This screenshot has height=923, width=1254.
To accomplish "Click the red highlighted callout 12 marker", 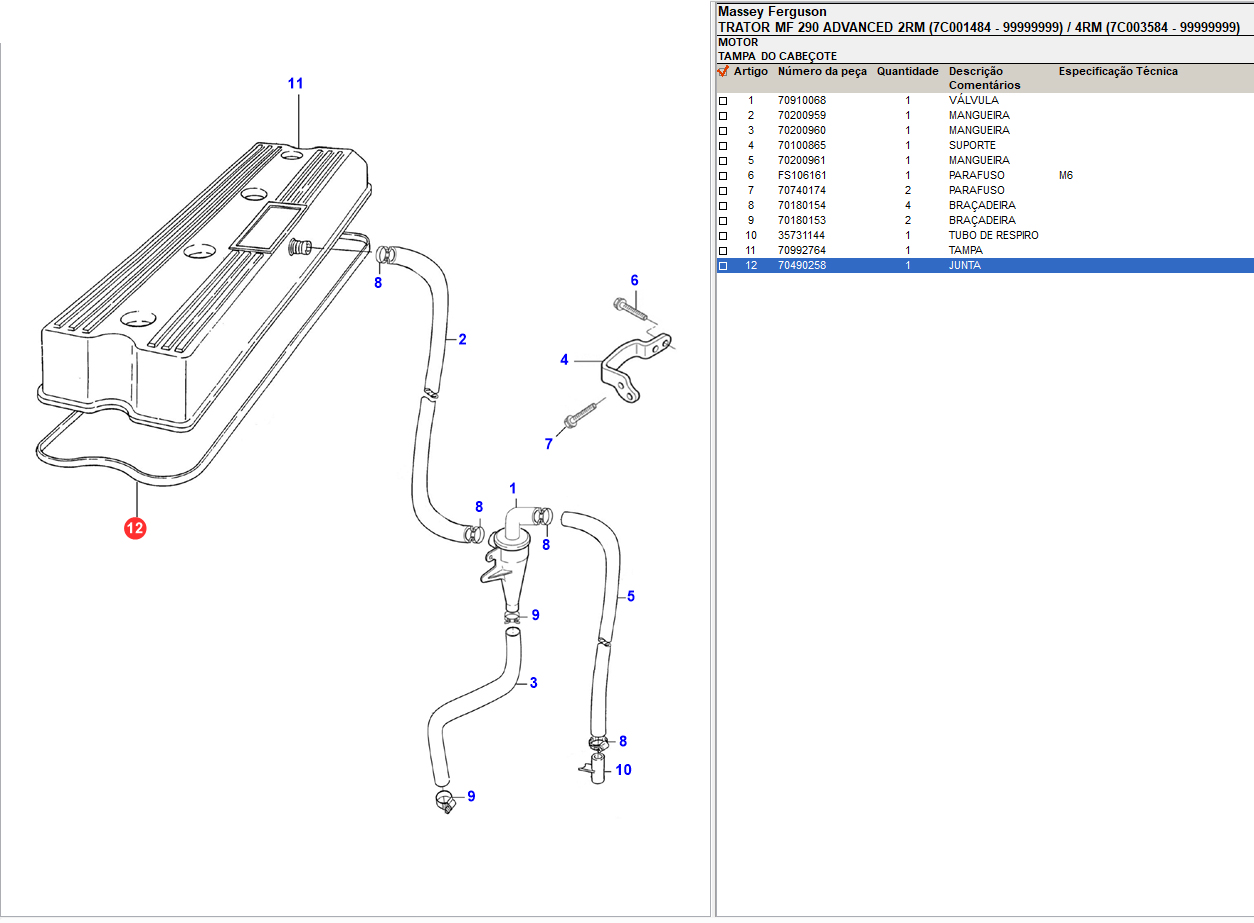I will pos(135,528).
